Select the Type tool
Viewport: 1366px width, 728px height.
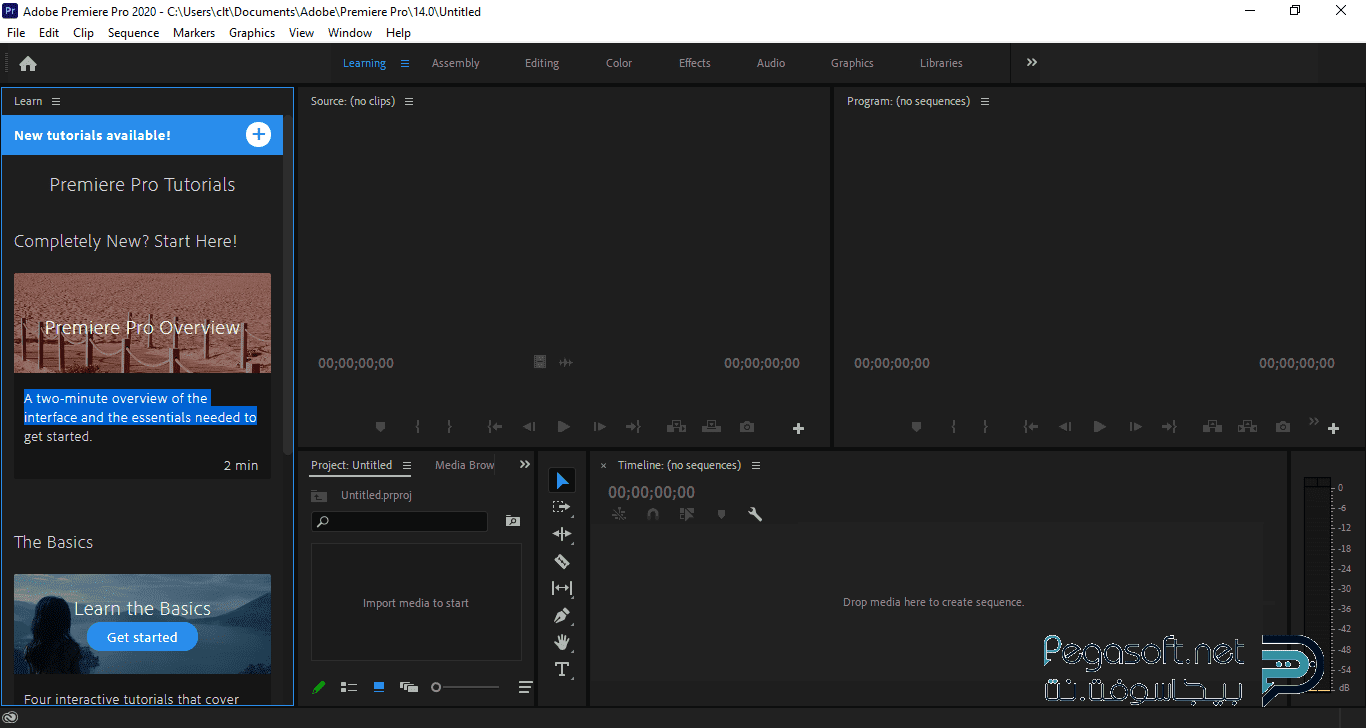562,669
